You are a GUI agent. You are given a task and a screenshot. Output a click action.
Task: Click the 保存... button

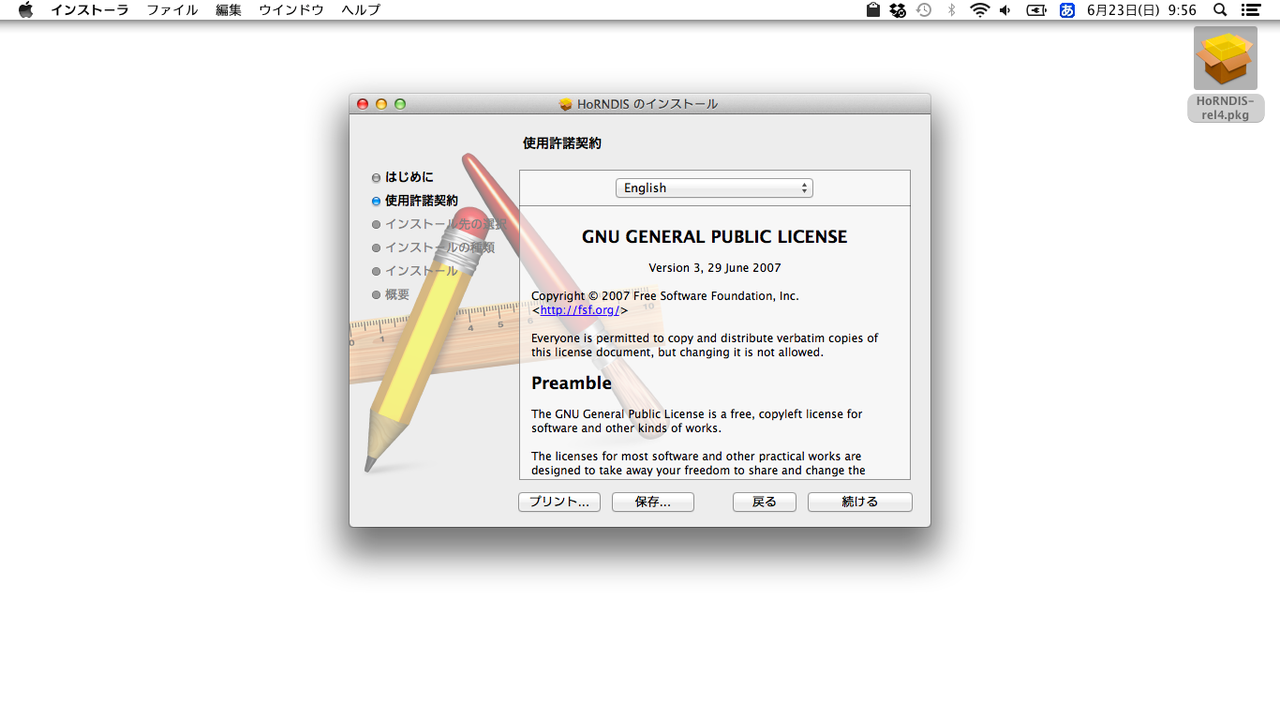(653, 502)
